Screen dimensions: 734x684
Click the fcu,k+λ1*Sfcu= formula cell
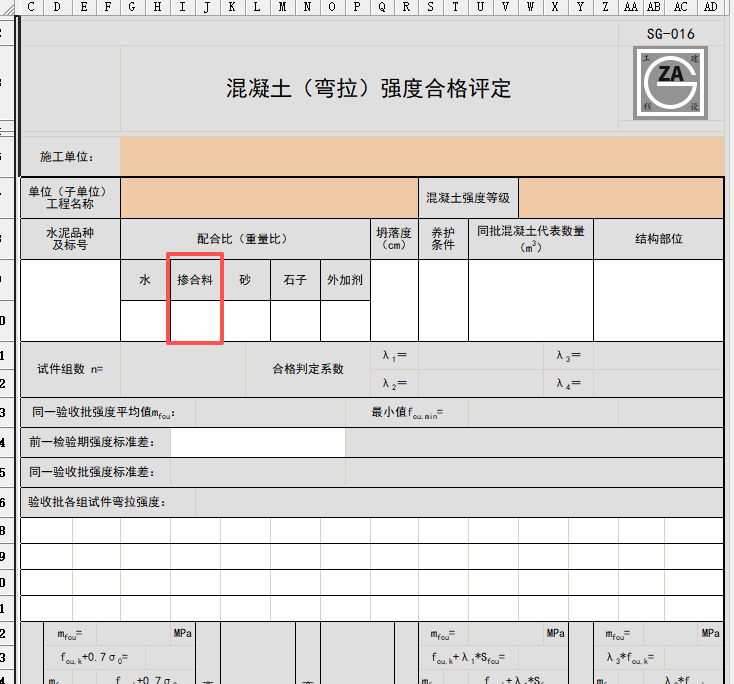pyautogui.click(x=468, y=658)
